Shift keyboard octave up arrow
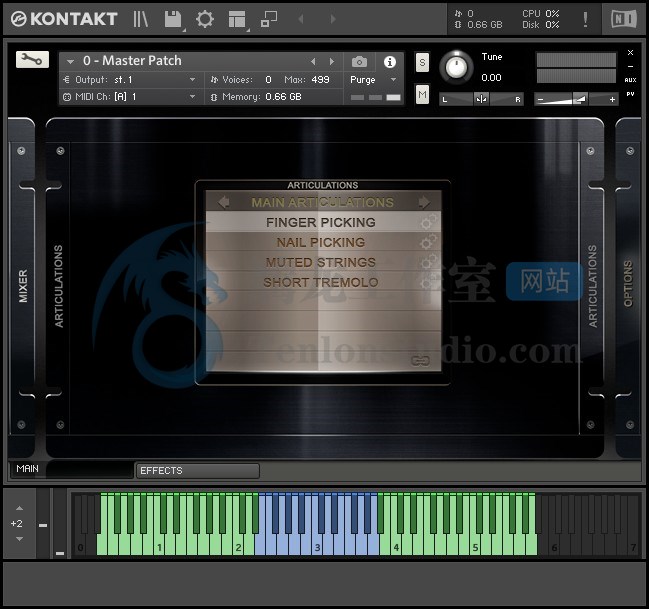 click(19, 508)
